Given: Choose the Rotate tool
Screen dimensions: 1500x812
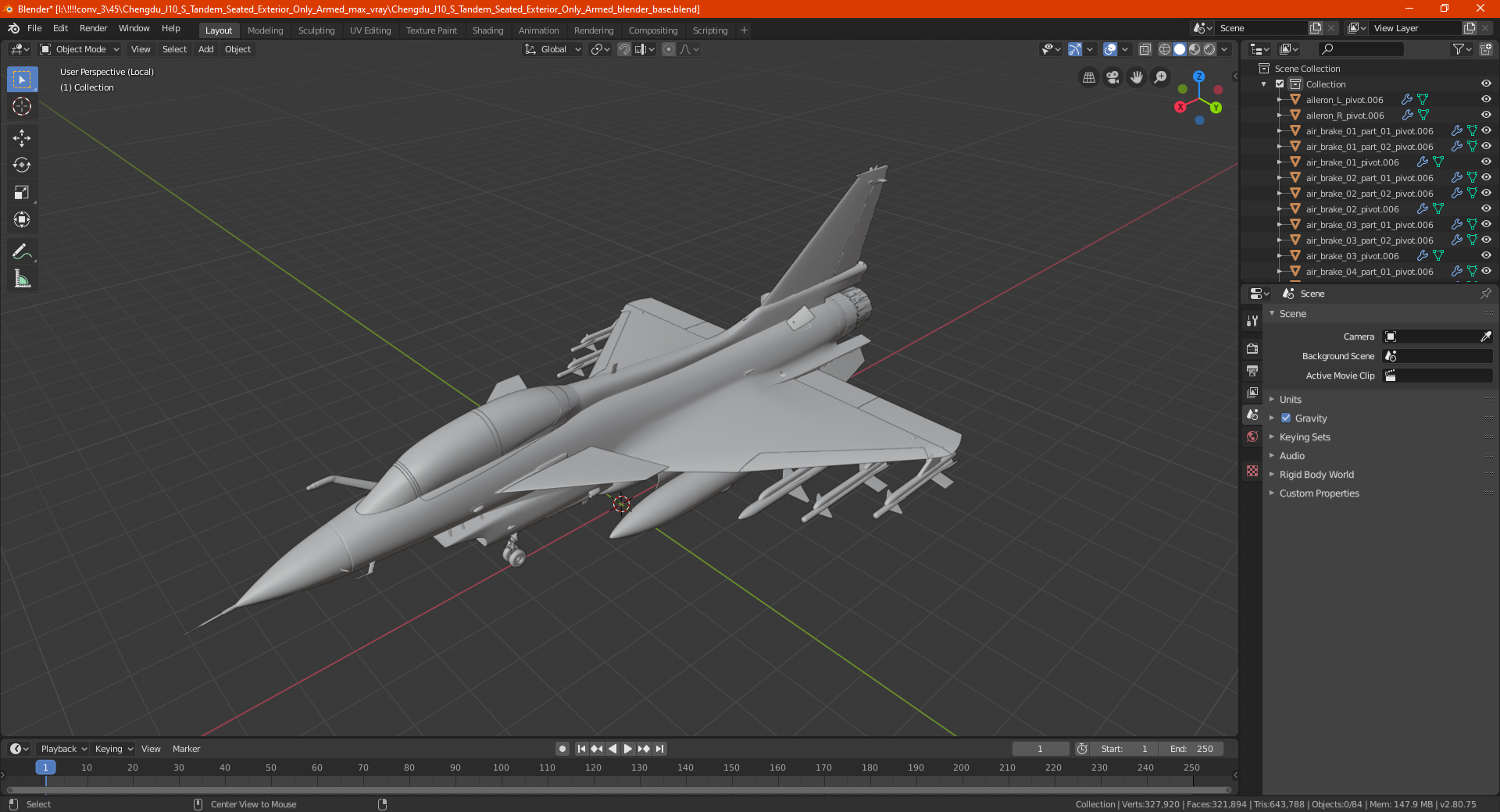Looking at the screenshot, I should [22, 165].
